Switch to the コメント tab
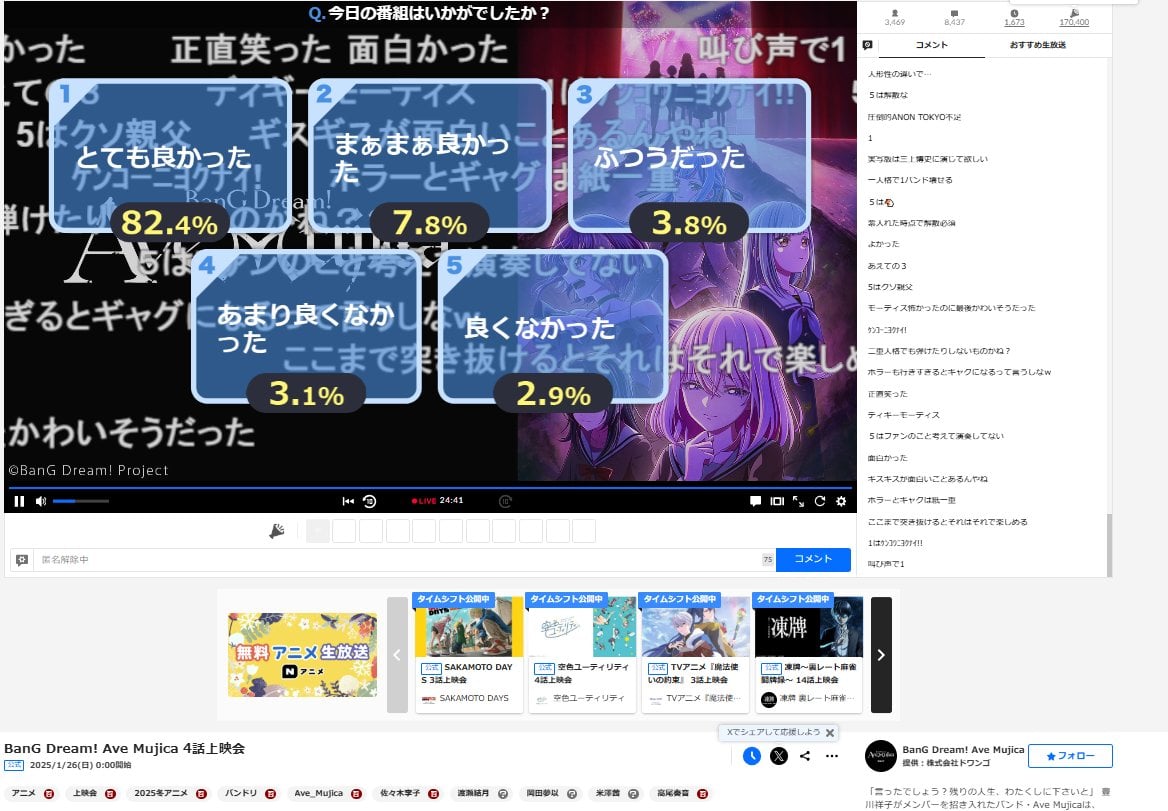 tap(932, 45)
